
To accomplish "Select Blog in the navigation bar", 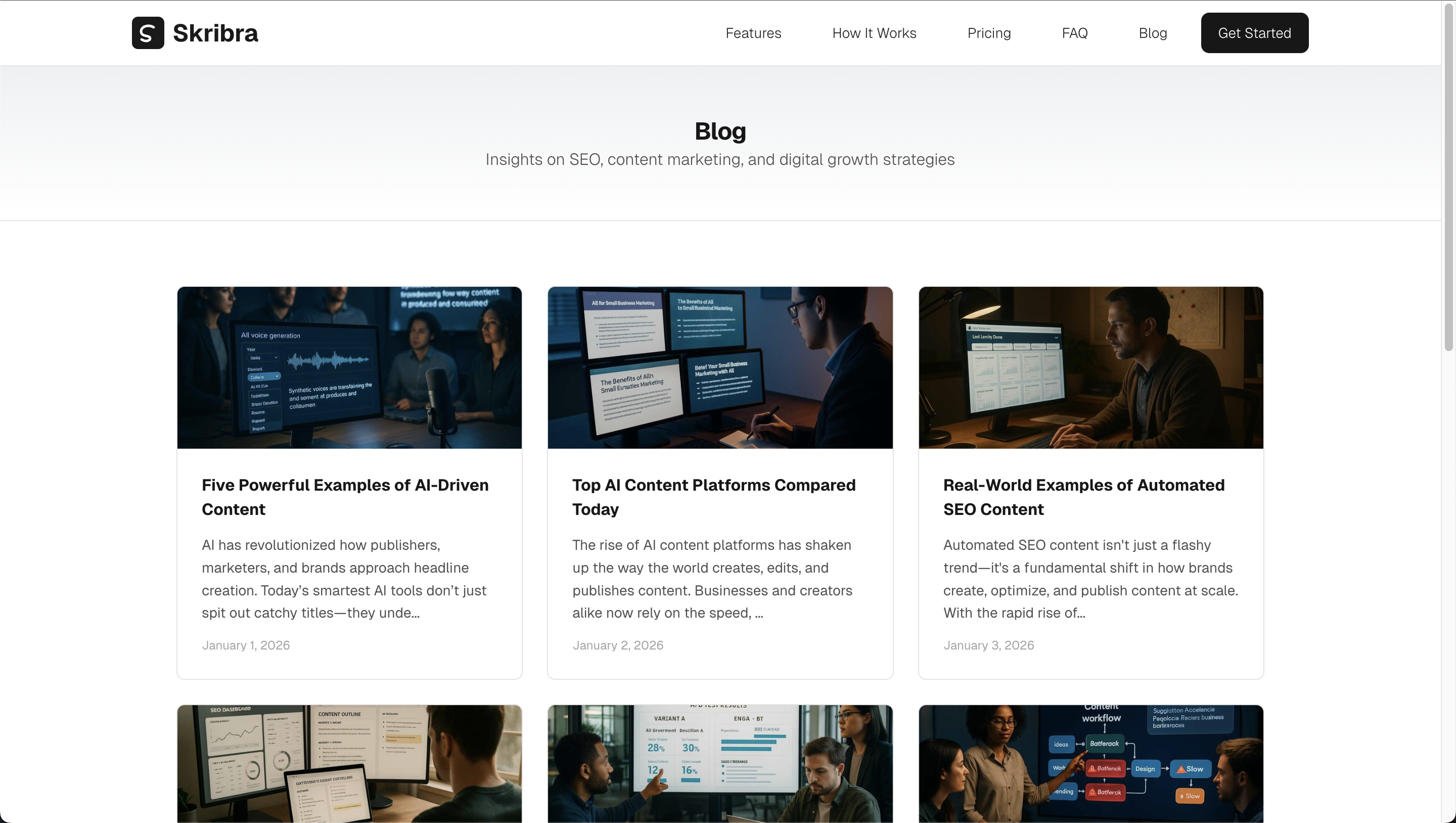I will [x=1153, y=33].
